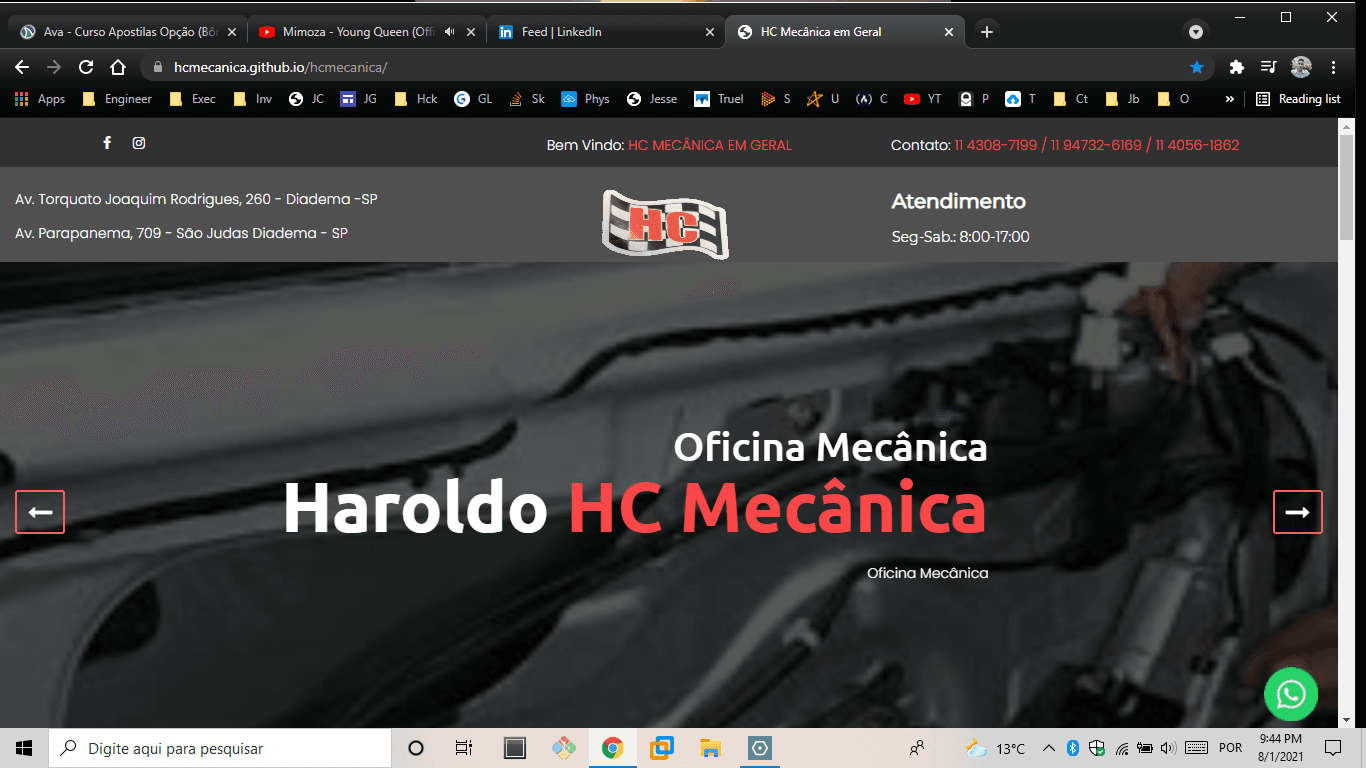Viewport: 1366px width, 768px height.
Task: Reload the page with refresh button
Action: point(86,67)
